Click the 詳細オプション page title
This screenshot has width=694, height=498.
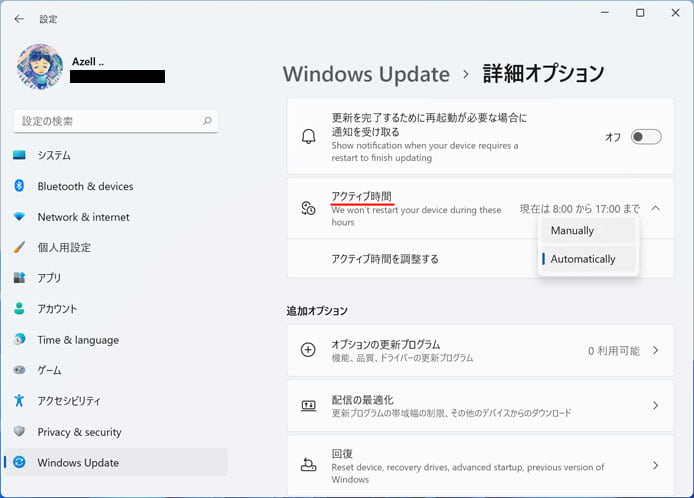pos(543,73)
